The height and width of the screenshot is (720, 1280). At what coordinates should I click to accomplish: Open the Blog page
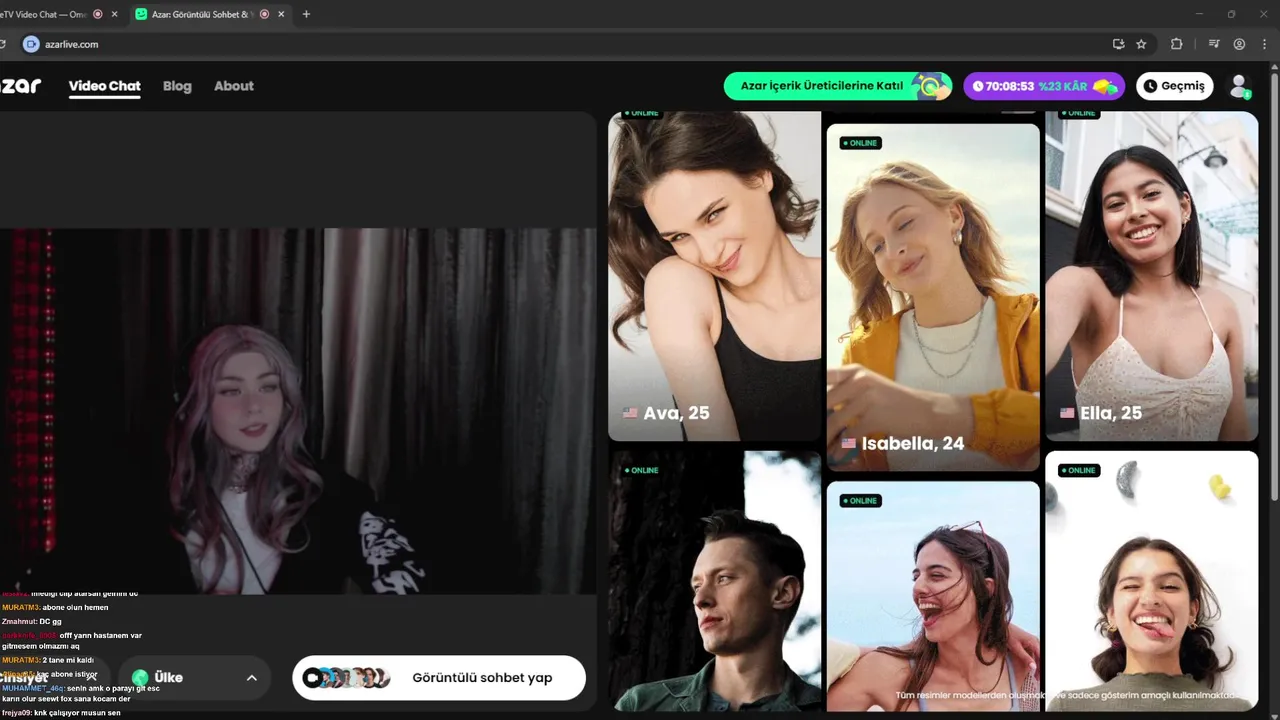point(177,86)
